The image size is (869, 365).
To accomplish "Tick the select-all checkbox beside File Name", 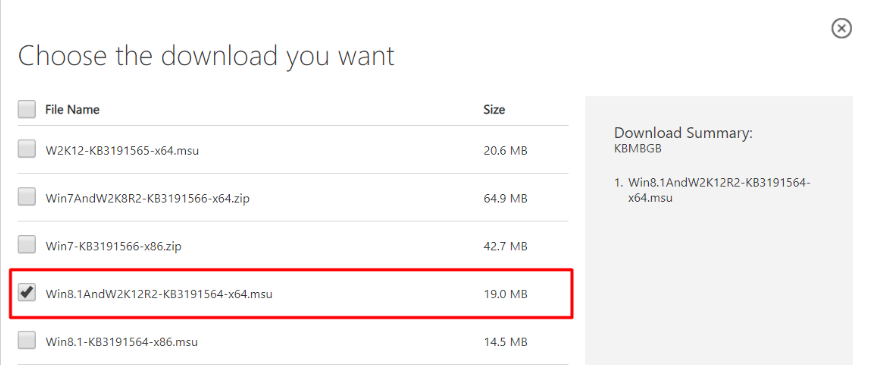I will 27,109.
